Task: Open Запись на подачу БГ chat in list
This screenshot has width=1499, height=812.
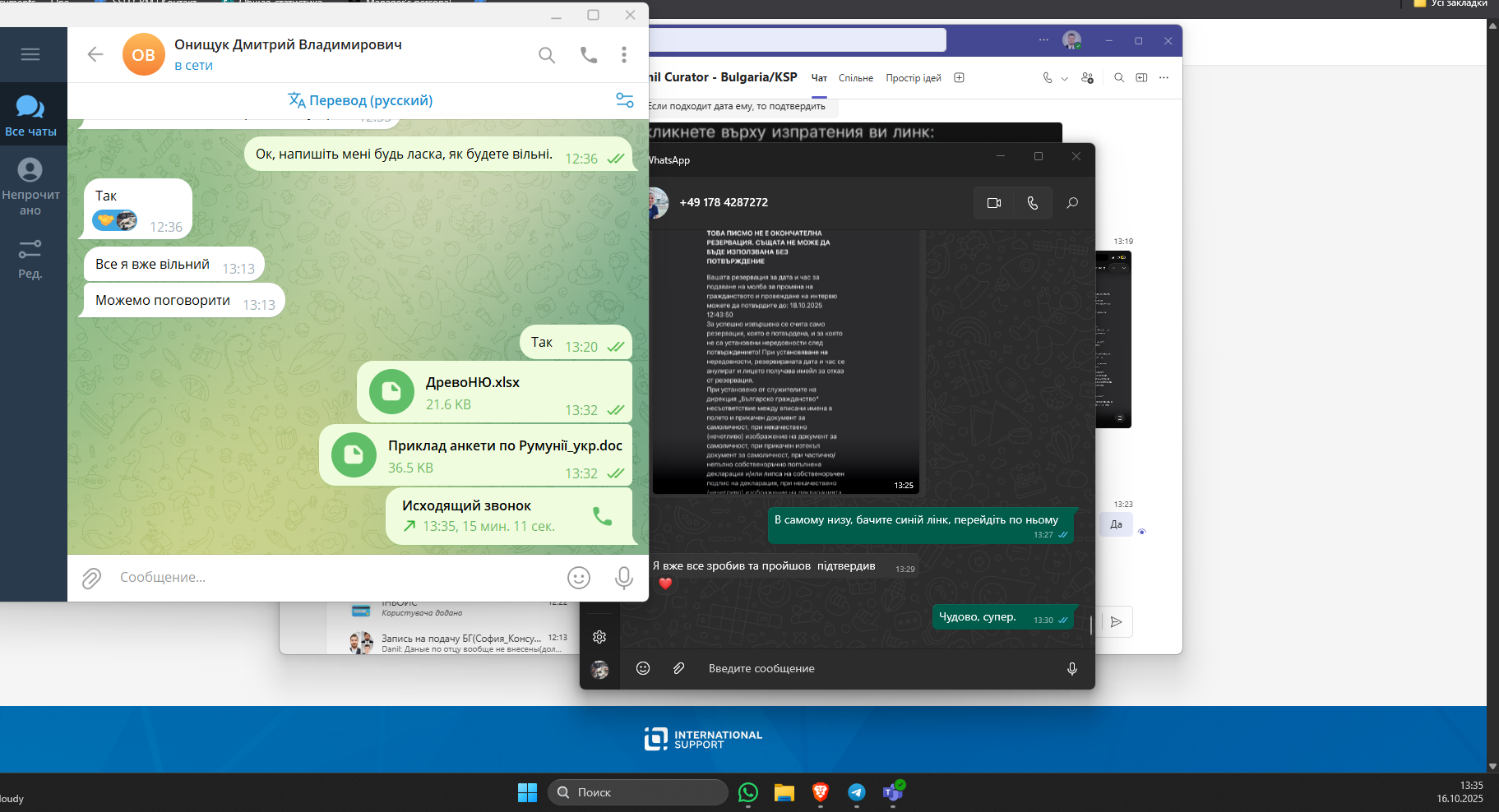Action: [460, 643]
